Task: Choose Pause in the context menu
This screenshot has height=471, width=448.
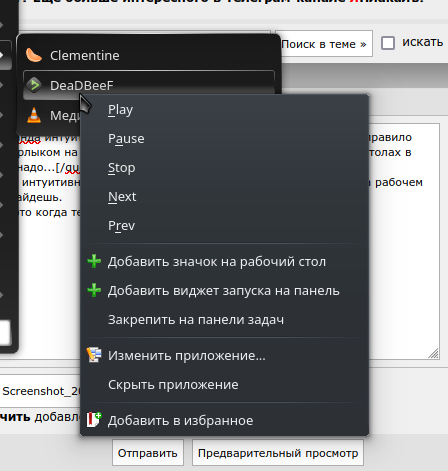Action: click(x=224, y=139)
